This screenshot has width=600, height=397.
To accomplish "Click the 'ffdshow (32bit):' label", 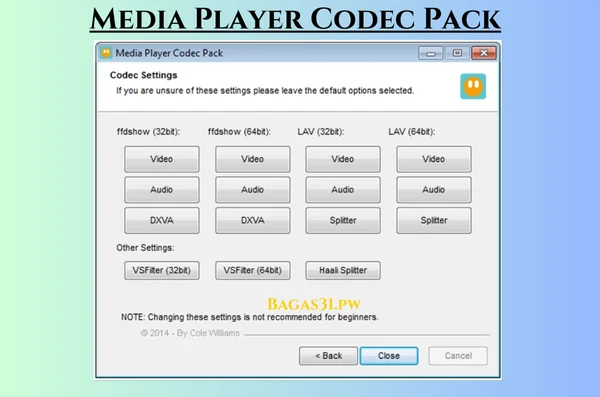I will click(x=148, y=132).
